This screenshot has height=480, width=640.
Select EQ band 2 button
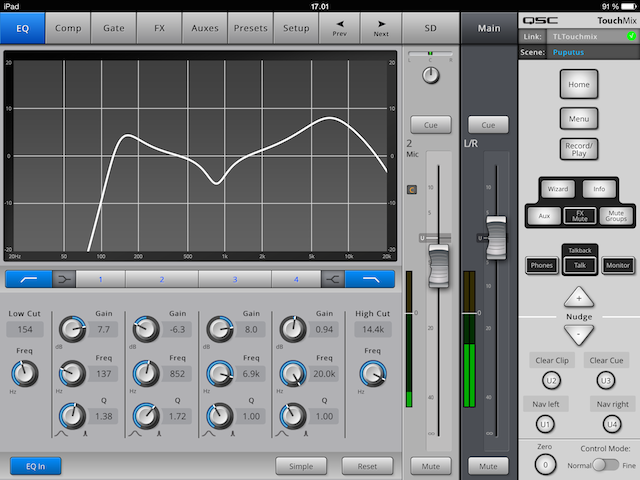tap(162, 279)
